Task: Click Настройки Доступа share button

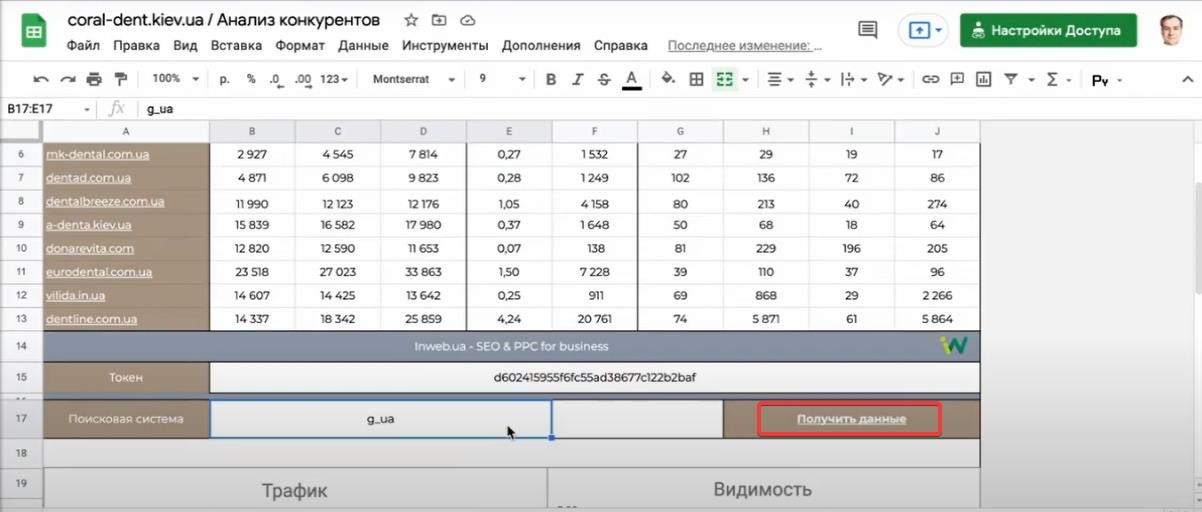Action: (x=1048, y=30)
